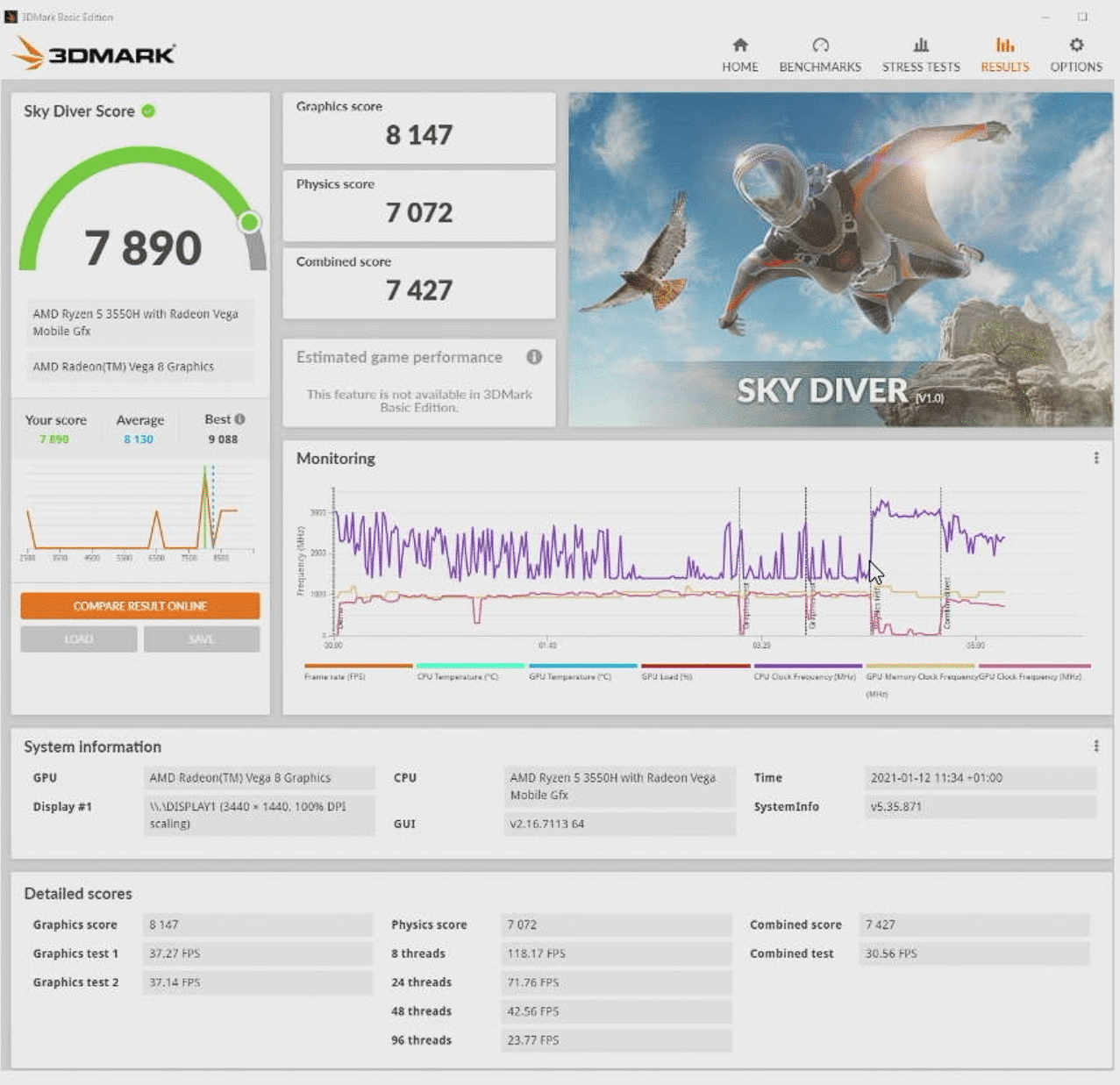Click Compare Result Online button
Image resolution: width=1120 pixels, height=1085 pixels.
(140, 606)
